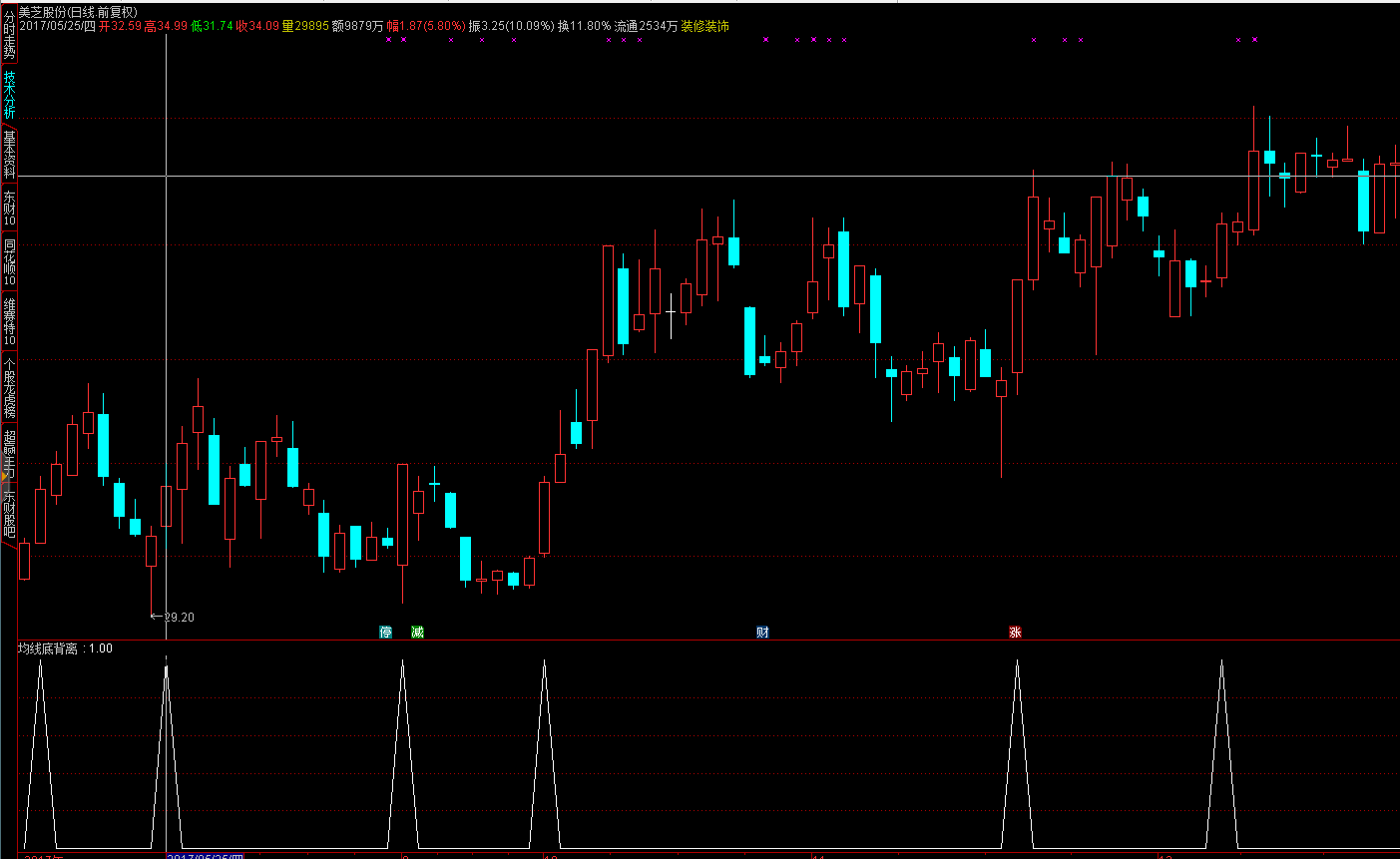This screenshot has height=859, width=1400.
Task: Switch to the 同花顺10 sidebar tab
Action: coord(9,262)
